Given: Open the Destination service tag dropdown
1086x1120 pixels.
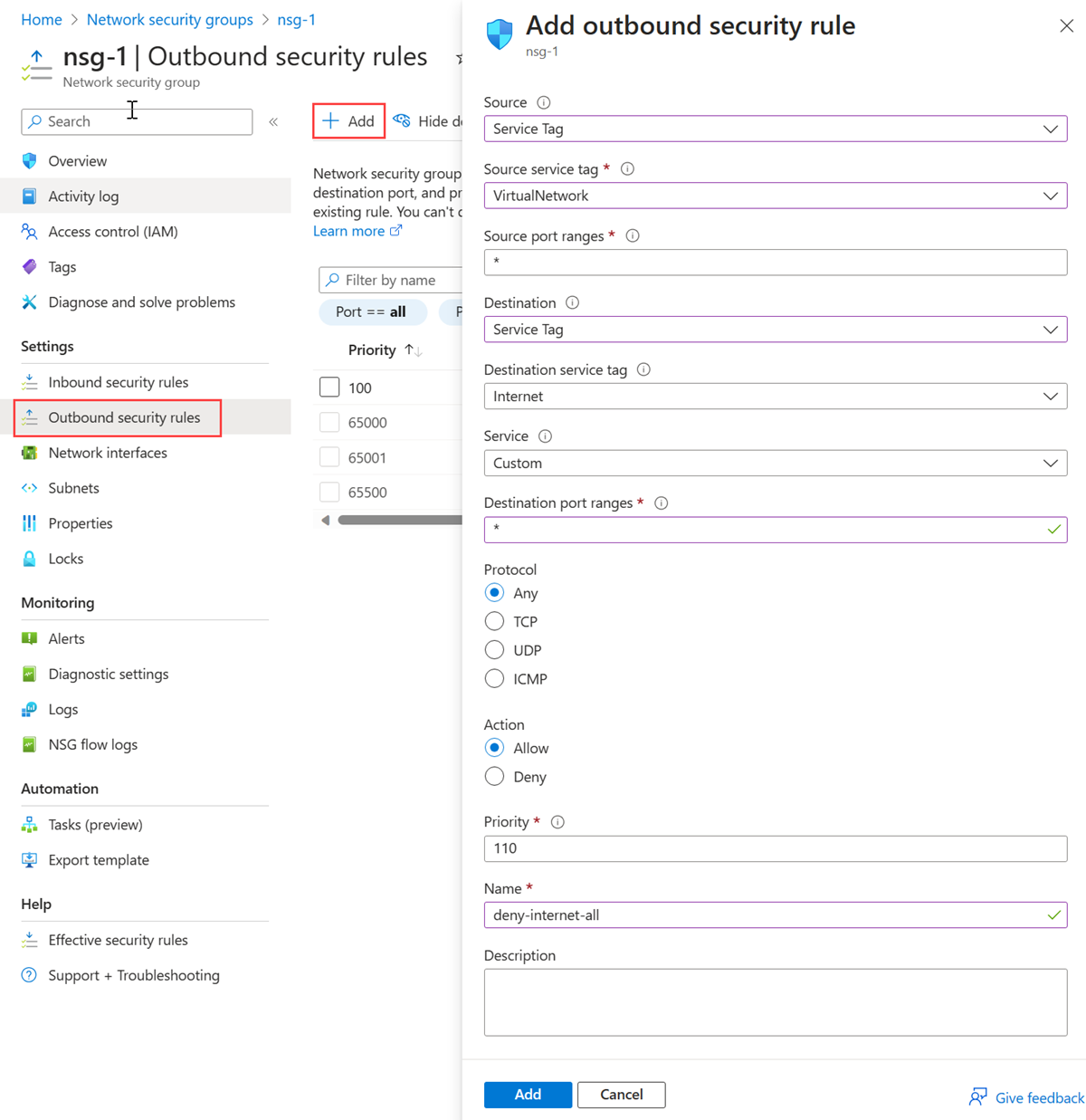Looking at the screenshot, I should tap(776, 396).
